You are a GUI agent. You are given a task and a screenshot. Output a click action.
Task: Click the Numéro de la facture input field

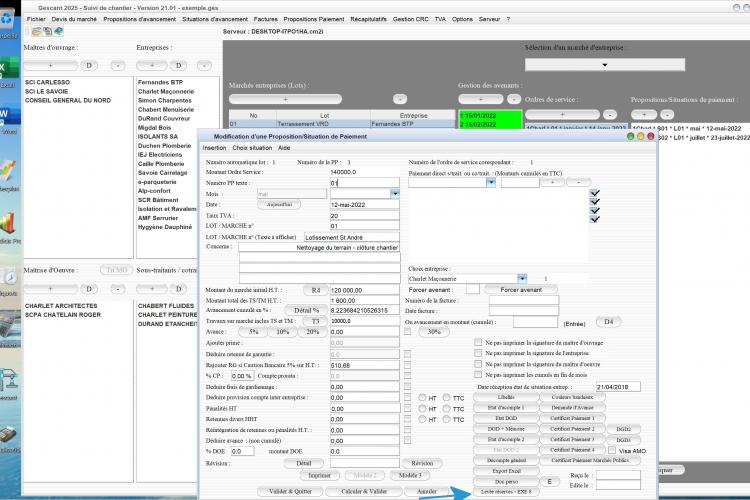tap(524, 300)
